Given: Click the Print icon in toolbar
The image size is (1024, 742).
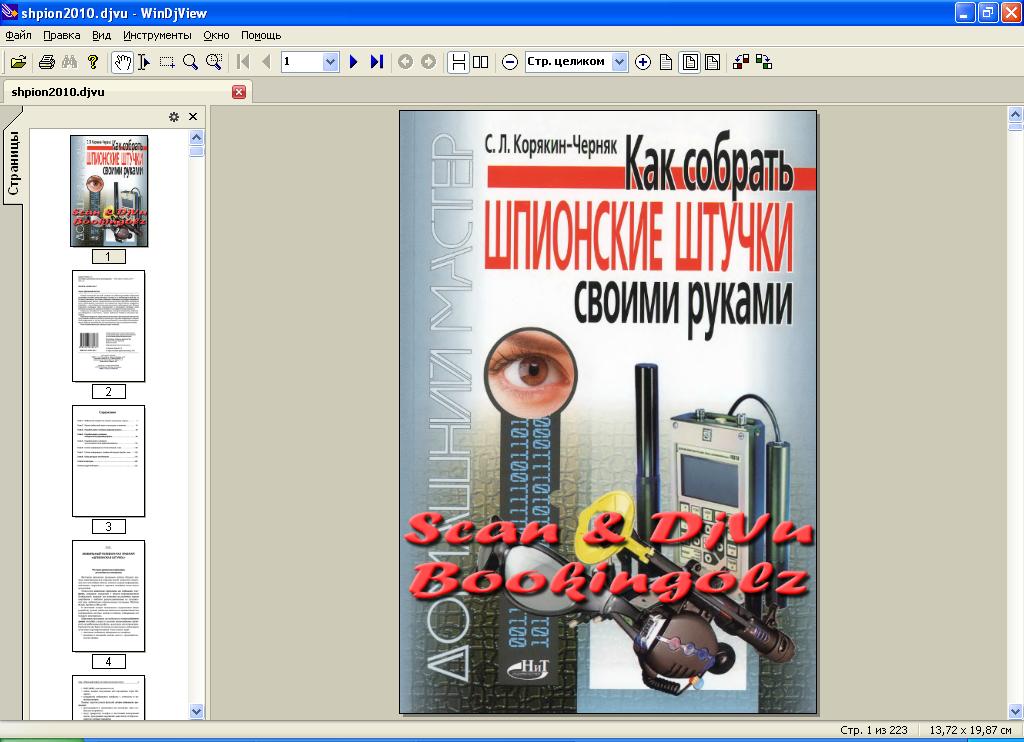Looking at the screenshot, I should click(46, 62).
